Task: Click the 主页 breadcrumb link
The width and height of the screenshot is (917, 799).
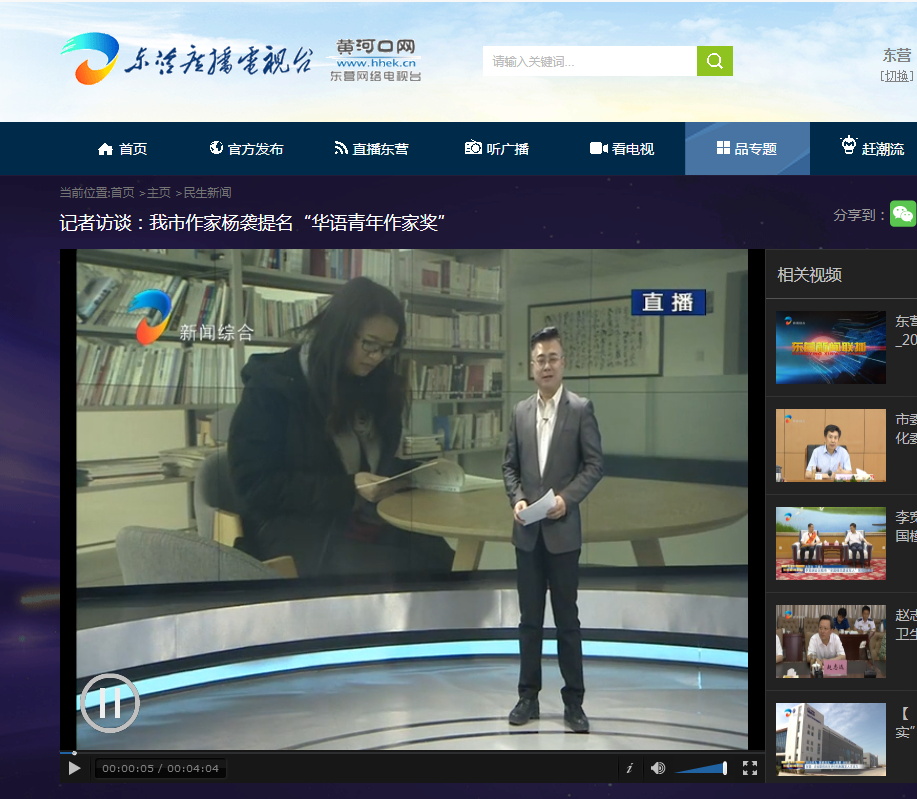Action: pos(158,192)
